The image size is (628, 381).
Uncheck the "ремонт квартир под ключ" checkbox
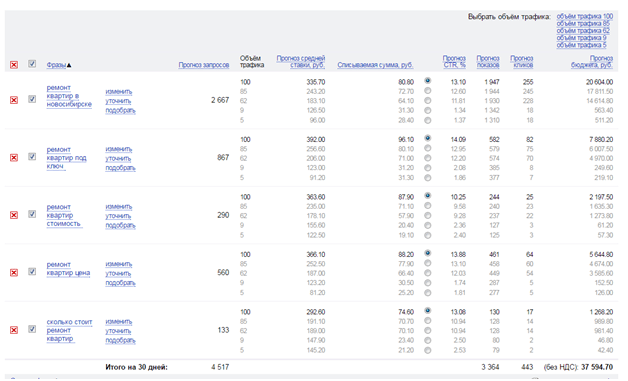point(32,157)
